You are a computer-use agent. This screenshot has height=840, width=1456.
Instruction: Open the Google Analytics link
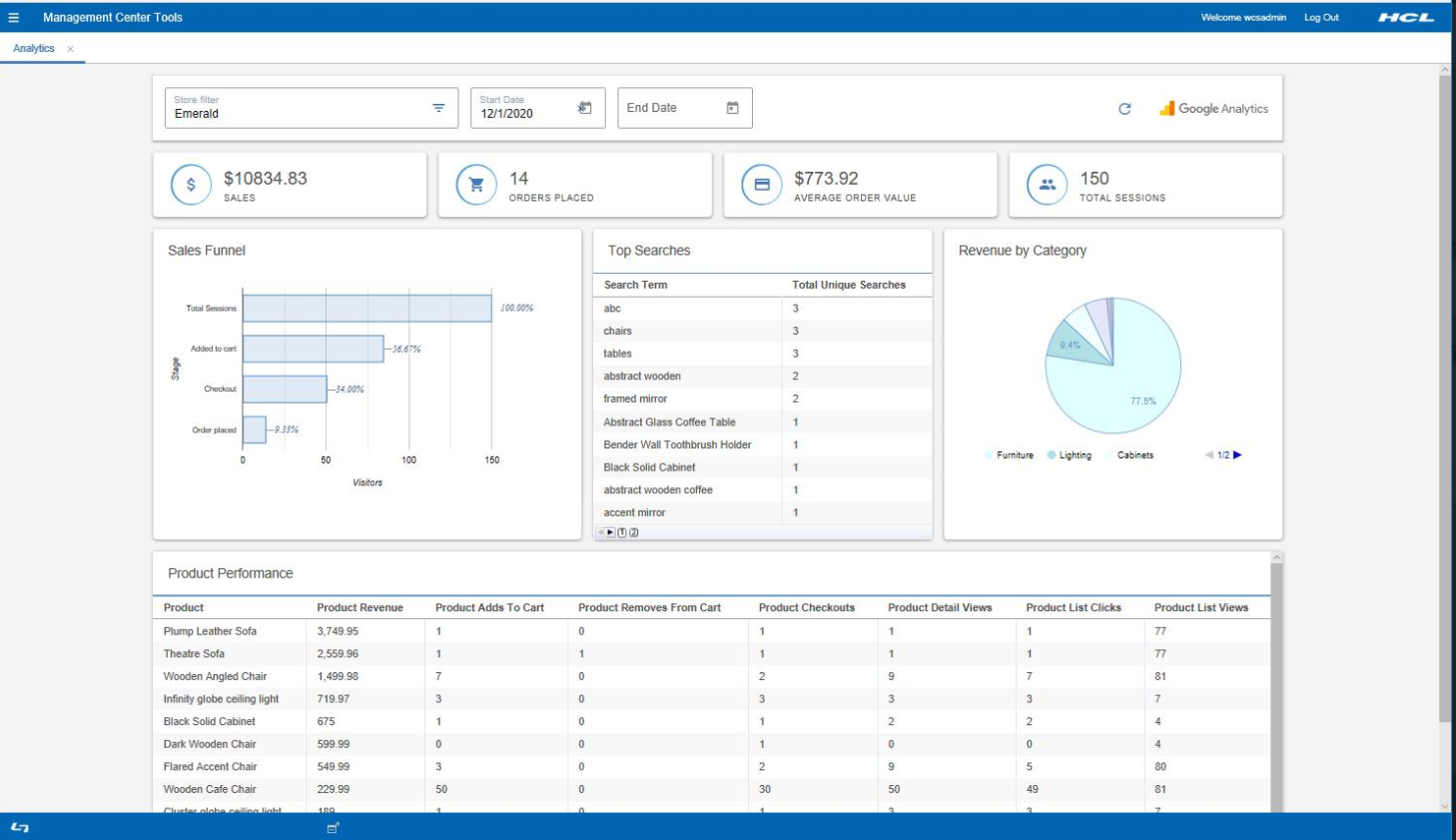click(x=1213, y=109)
